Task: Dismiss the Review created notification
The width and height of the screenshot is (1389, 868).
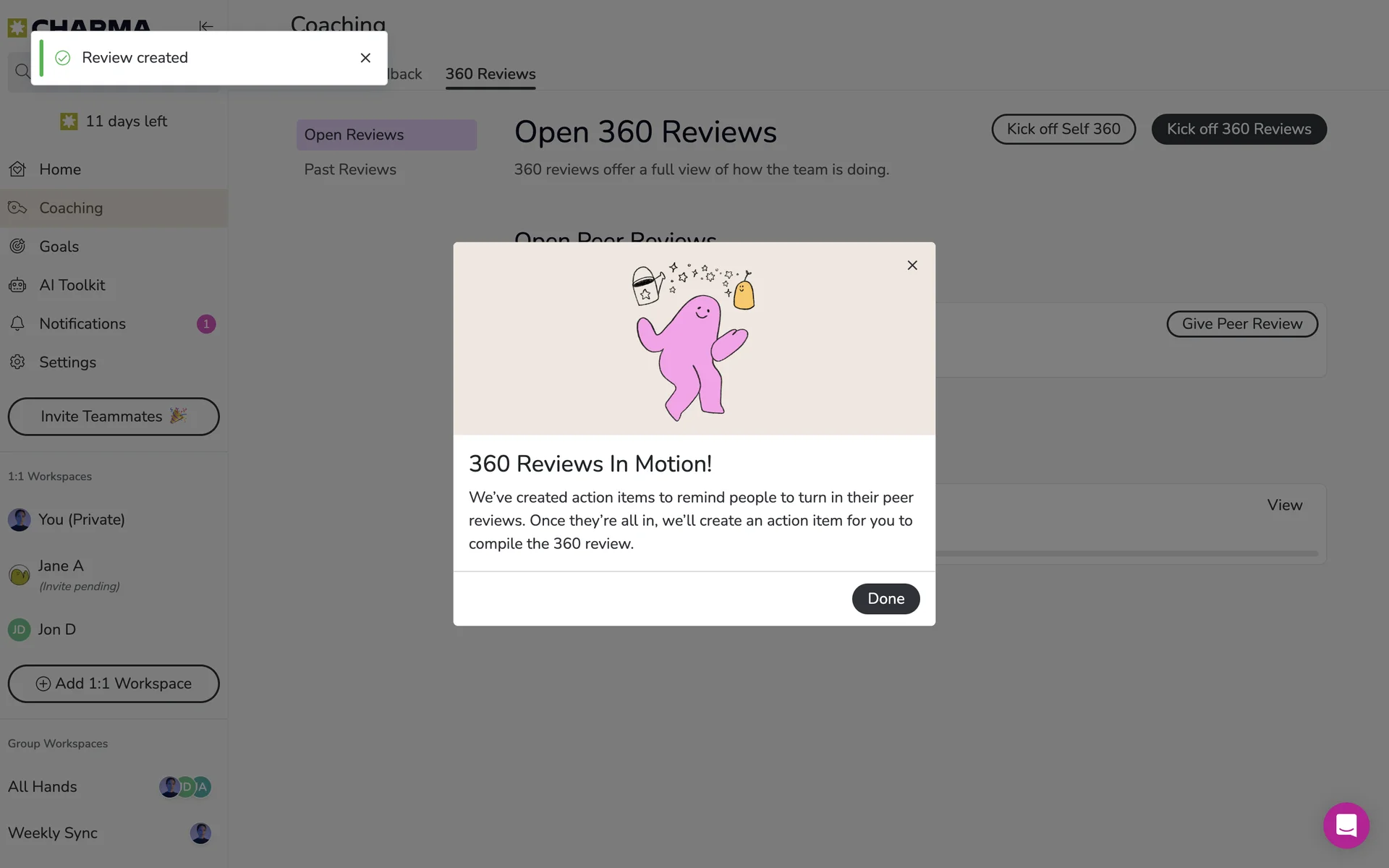Action: coord(365,58)
